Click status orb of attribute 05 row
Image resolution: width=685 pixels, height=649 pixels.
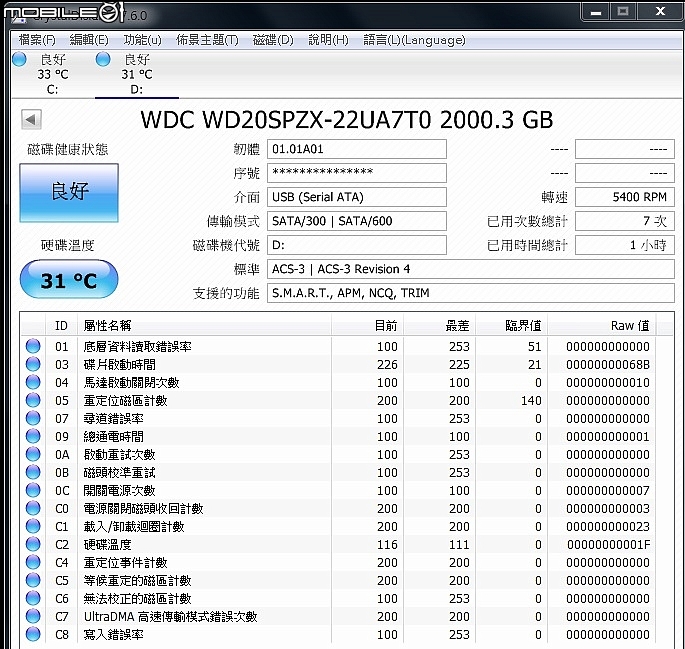click(x=33, y=400)
